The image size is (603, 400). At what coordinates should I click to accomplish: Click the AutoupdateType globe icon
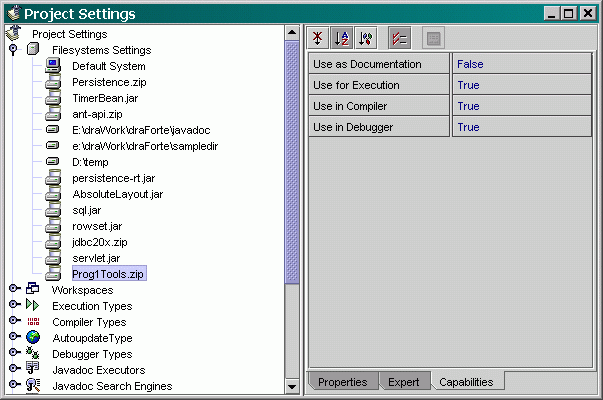[x=33, y=338]
